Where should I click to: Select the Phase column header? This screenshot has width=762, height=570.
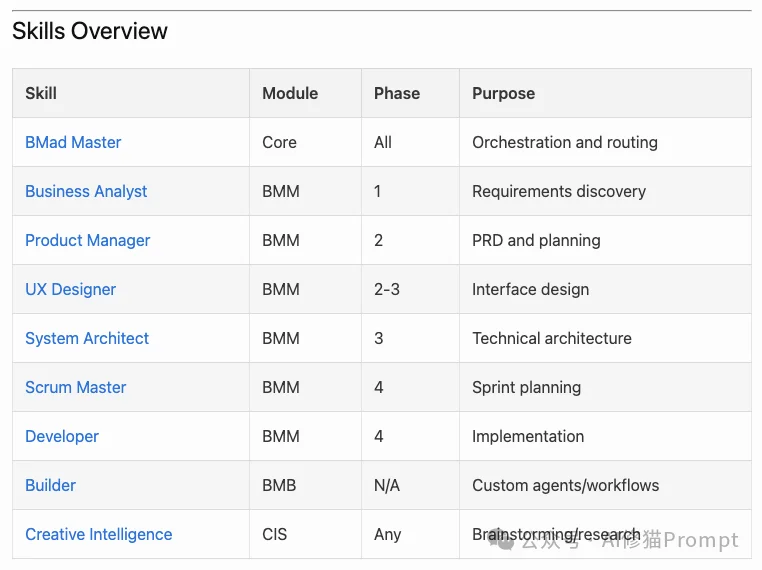(397, 93)
